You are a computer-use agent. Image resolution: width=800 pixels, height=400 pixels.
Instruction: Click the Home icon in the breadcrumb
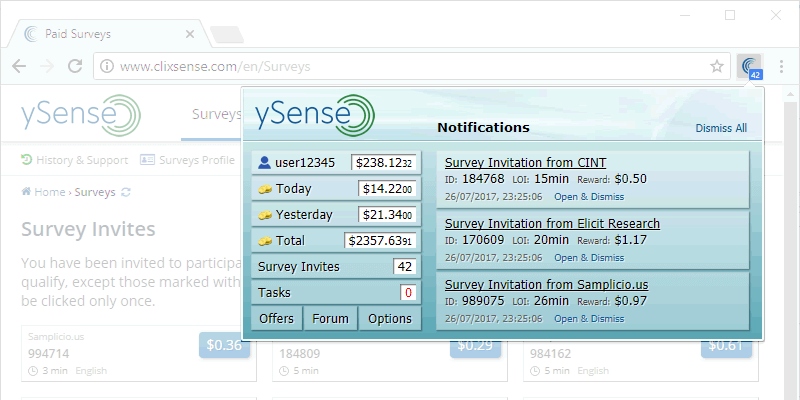tap(26, 192)
